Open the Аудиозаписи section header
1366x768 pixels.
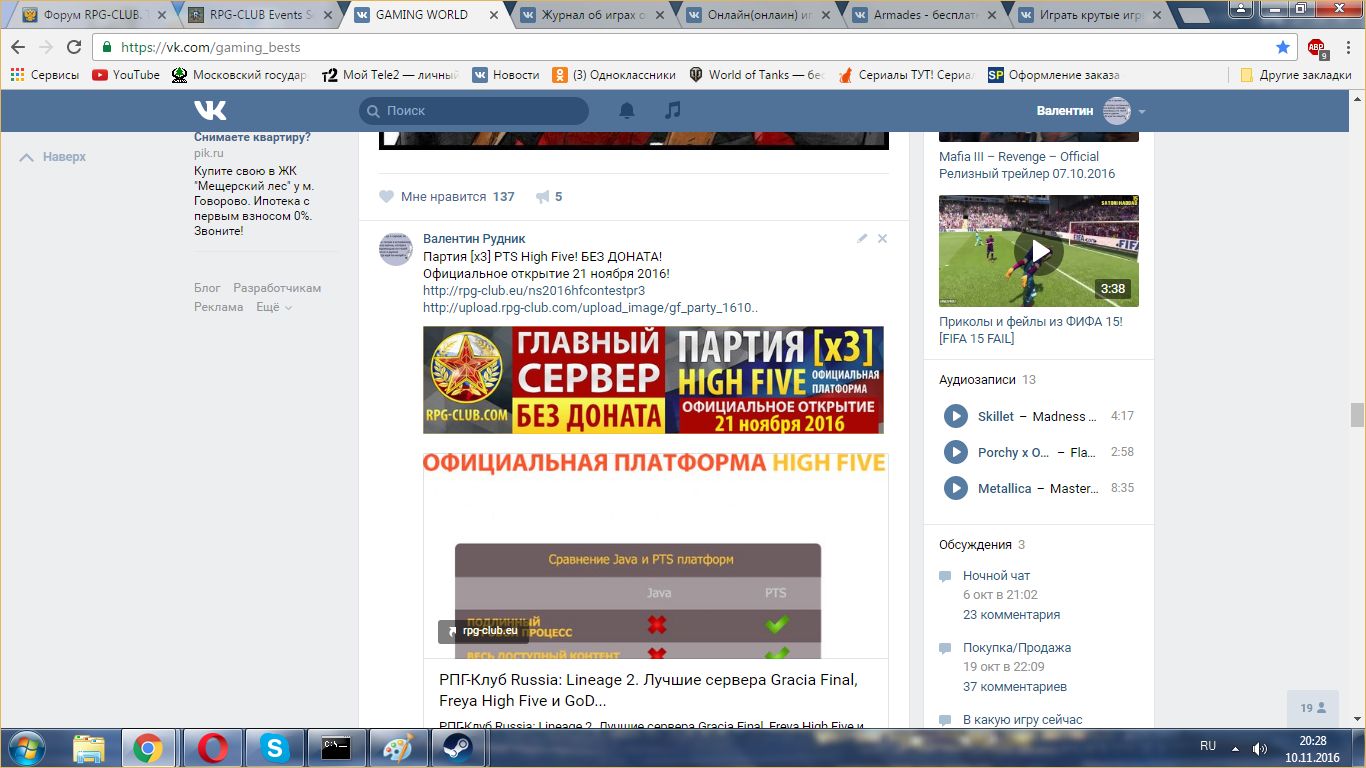pos(977,380)
